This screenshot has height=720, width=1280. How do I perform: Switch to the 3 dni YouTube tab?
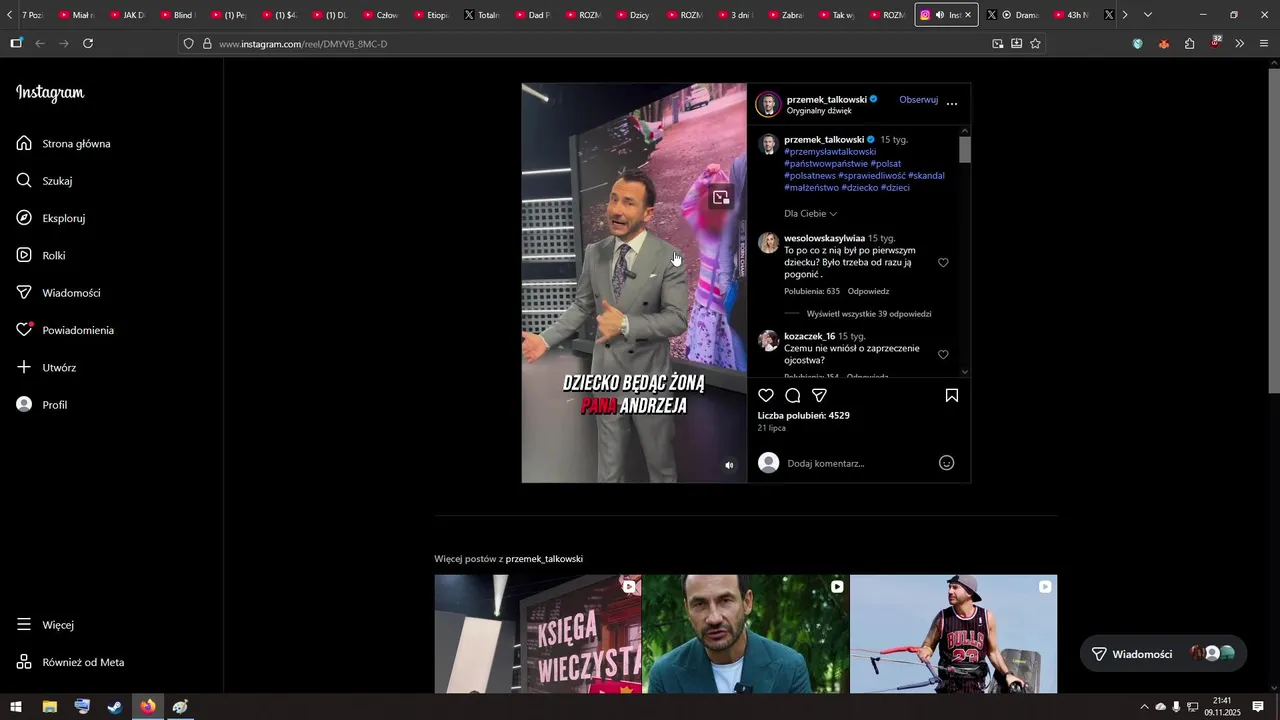pyautogui.click(x=736, y=15)
